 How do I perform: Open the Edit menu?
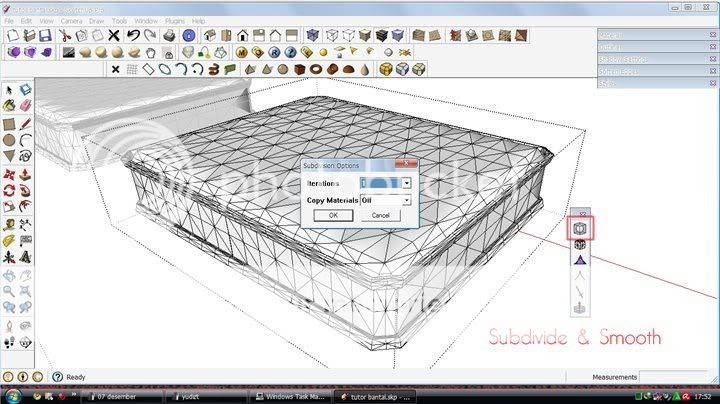[26, 21]
